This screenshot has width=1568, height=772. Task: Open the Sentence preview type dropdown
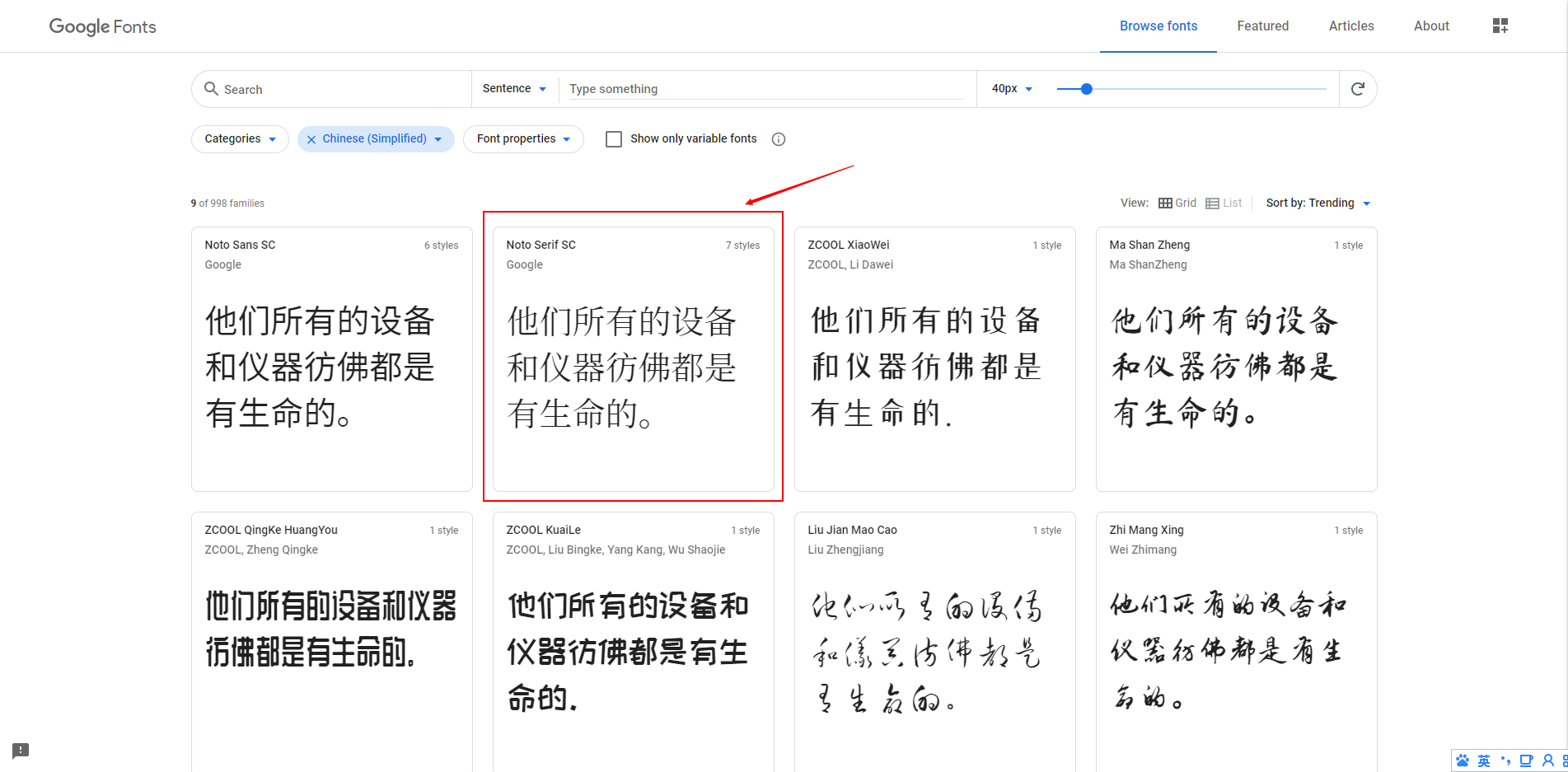tap(515, 89)
